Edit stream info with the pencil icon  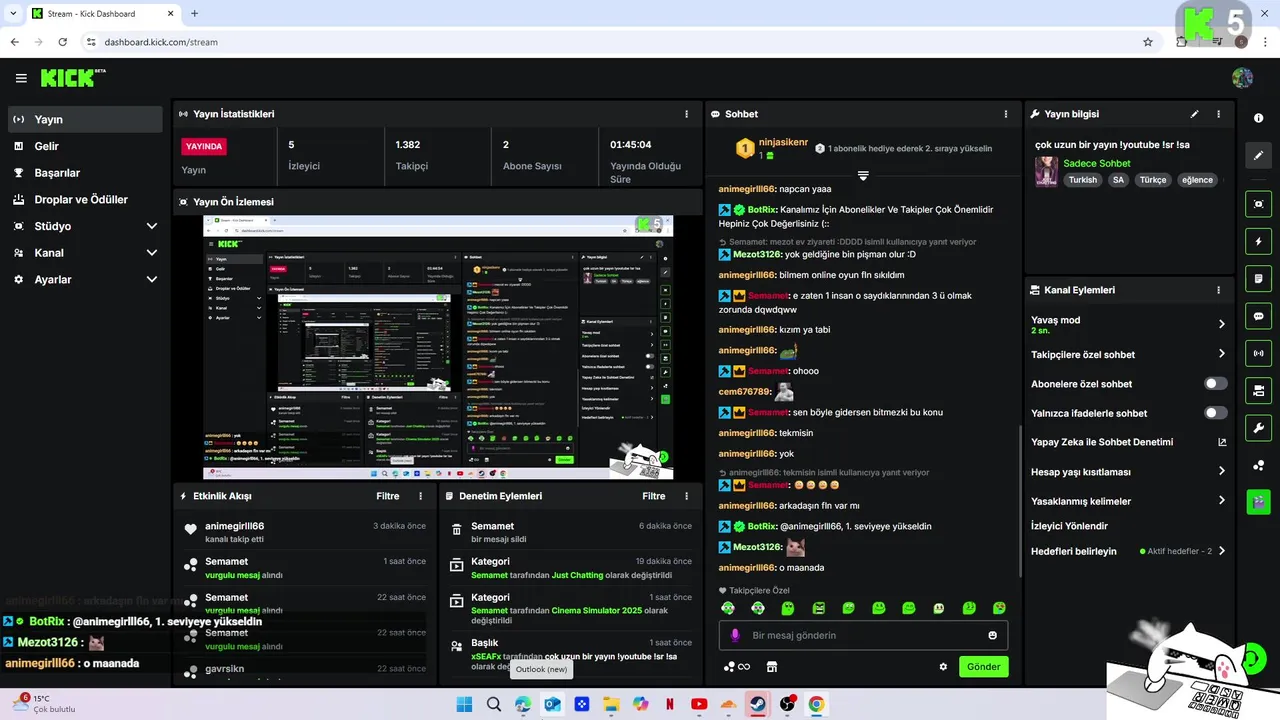1194,114
